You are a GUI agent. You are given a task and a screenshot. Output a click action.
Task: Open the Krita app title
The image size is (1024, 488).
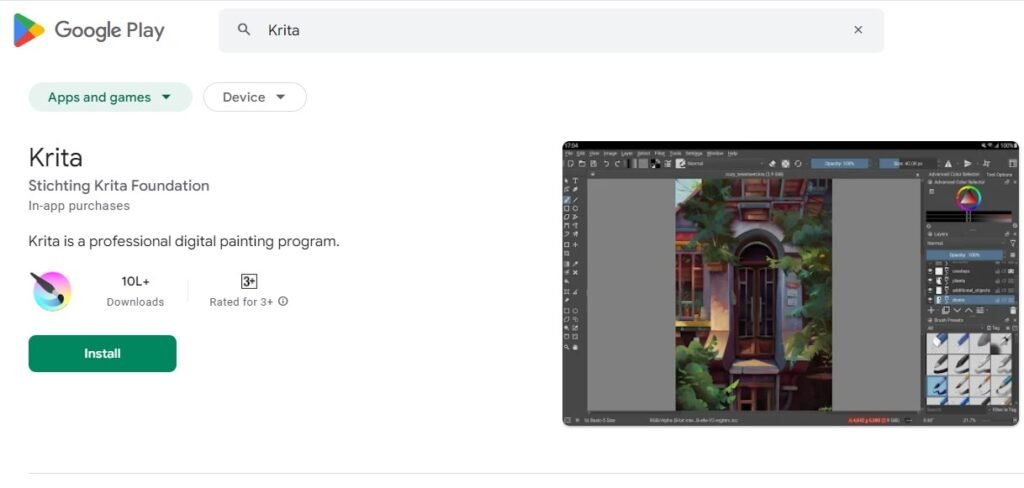(x=56, y=157)
